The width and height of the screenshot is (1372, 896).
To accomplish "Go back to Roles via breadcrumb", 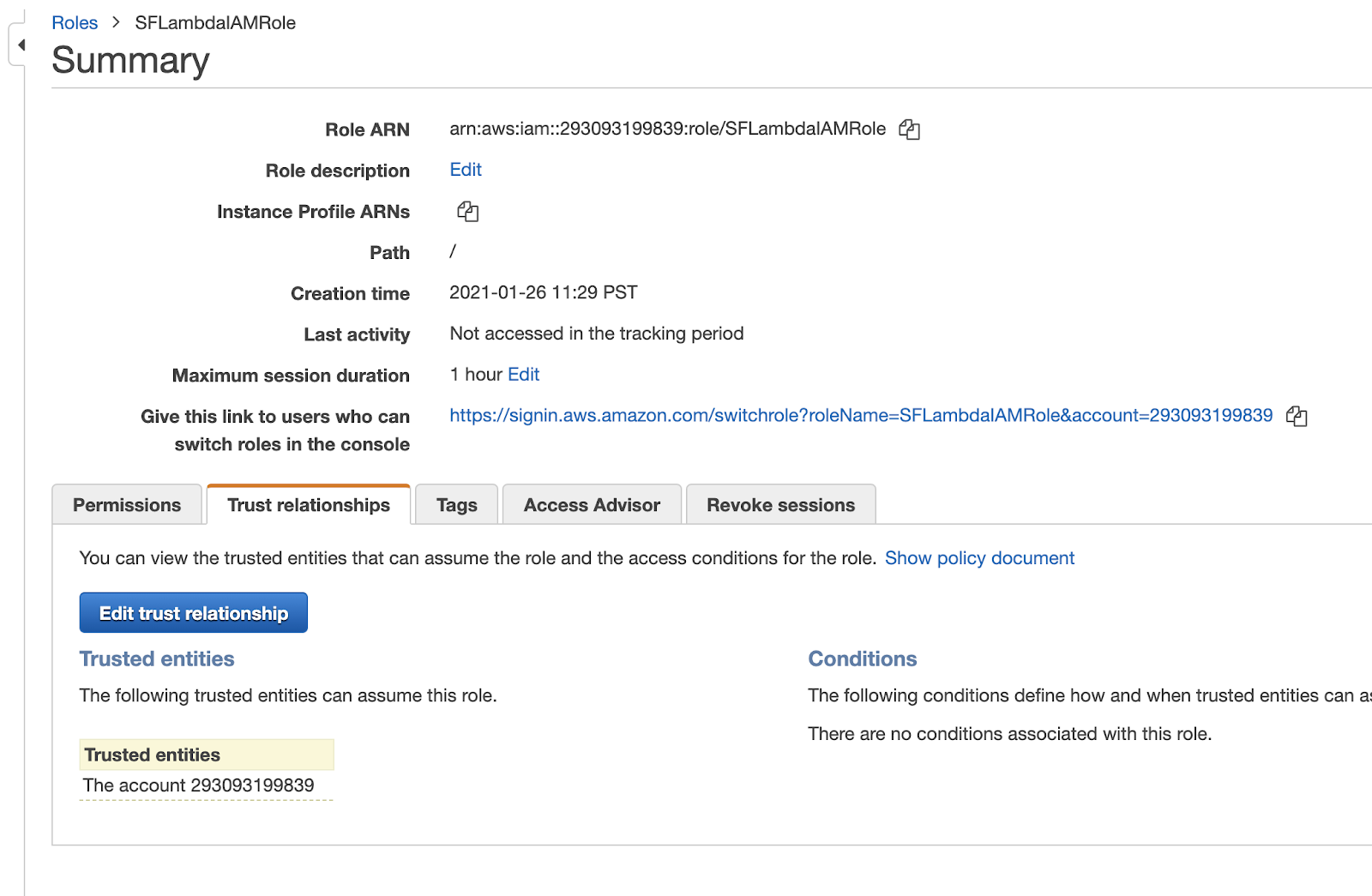I will 75,23.
